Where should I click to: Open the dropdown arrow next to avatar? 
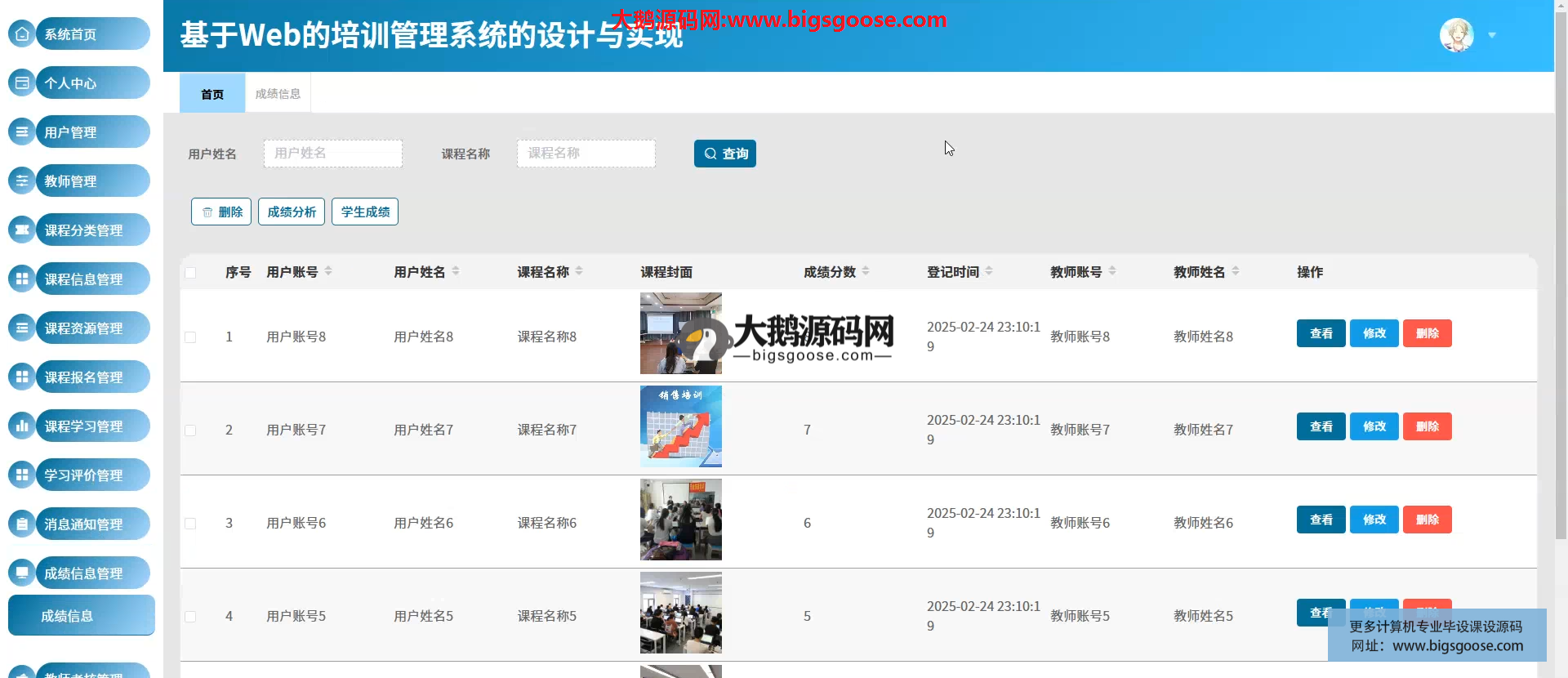1492,35
